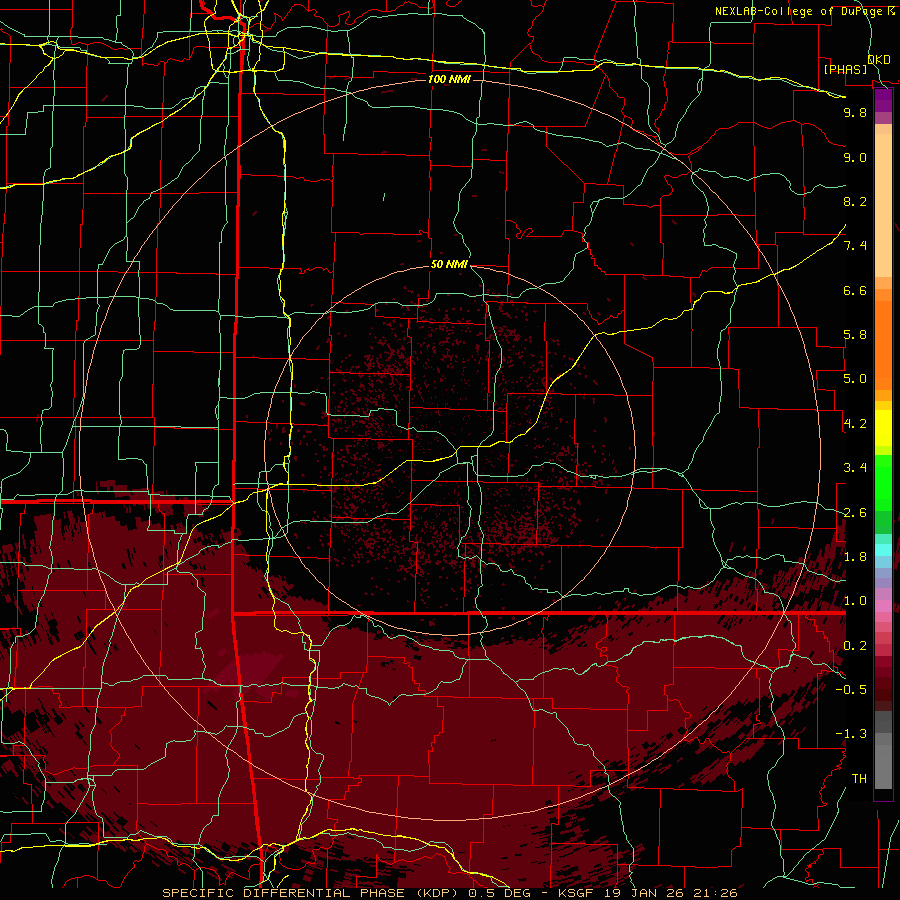Click the 7.4 value on color scale
The image size is (900, 900).
(x=855, y=246)
